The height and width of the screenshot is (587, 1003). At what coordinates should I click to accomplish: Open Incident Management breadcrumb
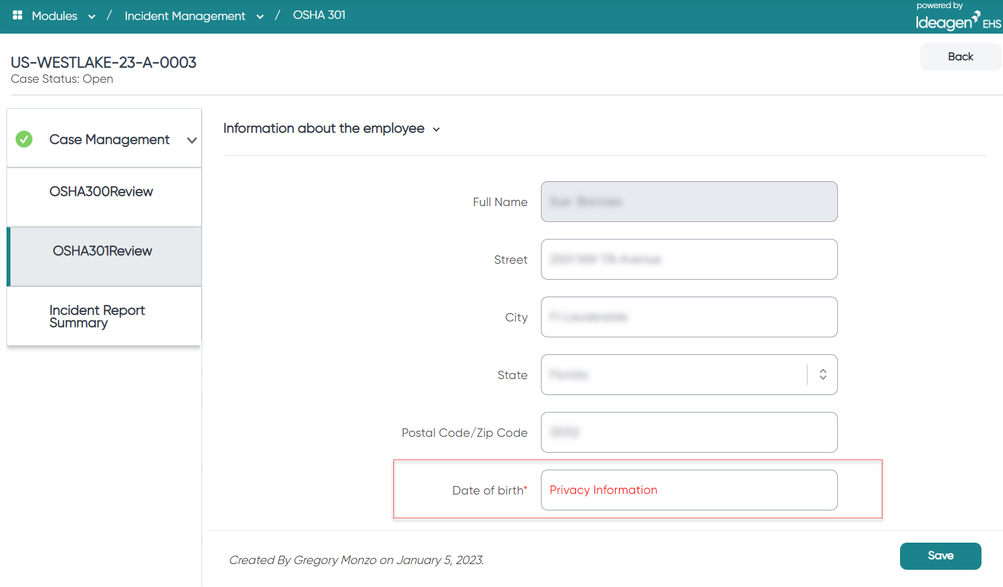coord(184,16)
